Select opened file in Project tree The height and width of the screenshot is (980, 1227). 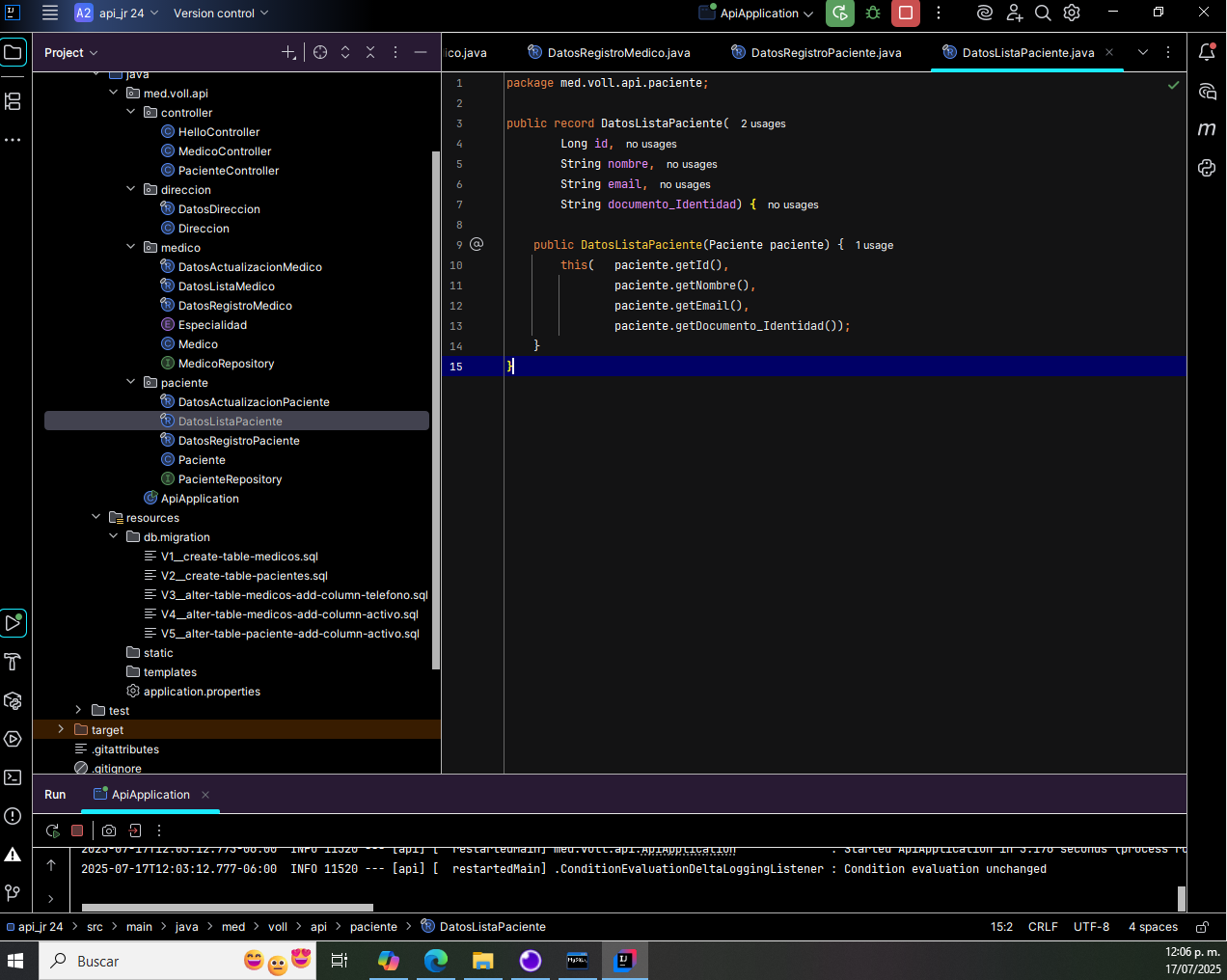320,52
